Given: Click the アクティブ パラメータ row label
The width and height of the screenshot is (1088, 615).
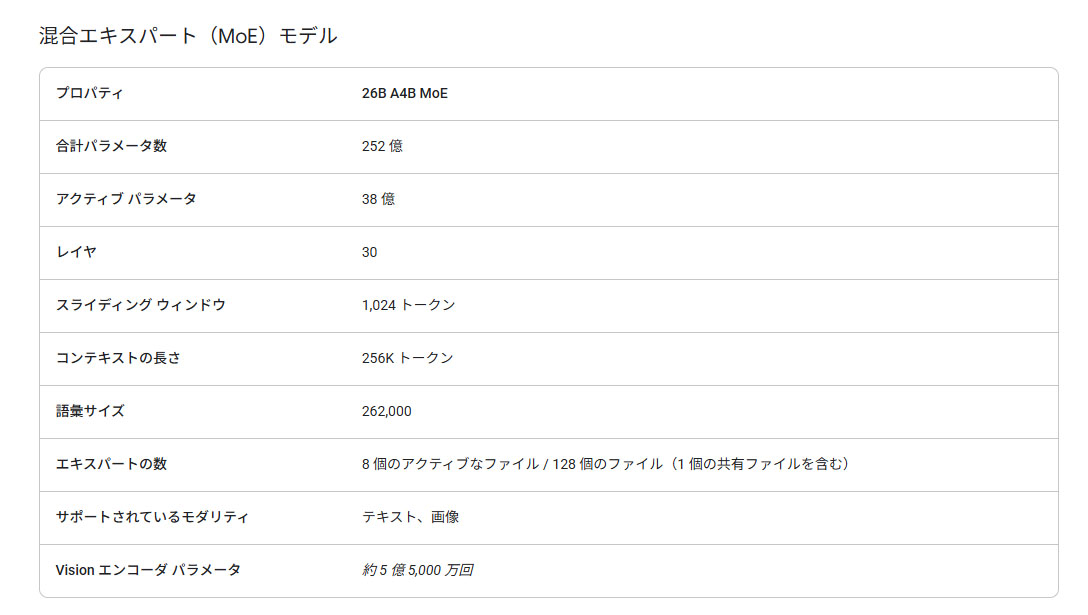Looking at the screenshot, I should point(126,199).
